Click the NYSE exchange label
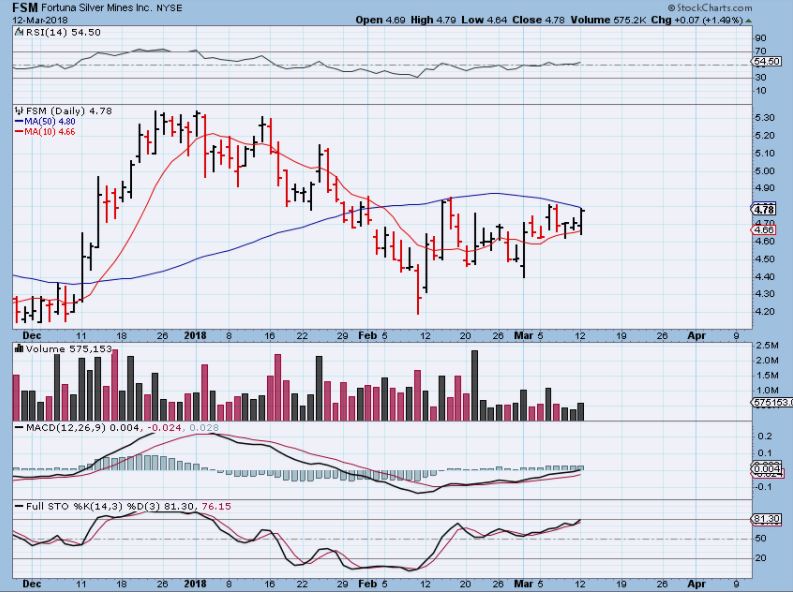Image resolution: width=793 pixels, height=593 pixels. (x=168, y=9)
